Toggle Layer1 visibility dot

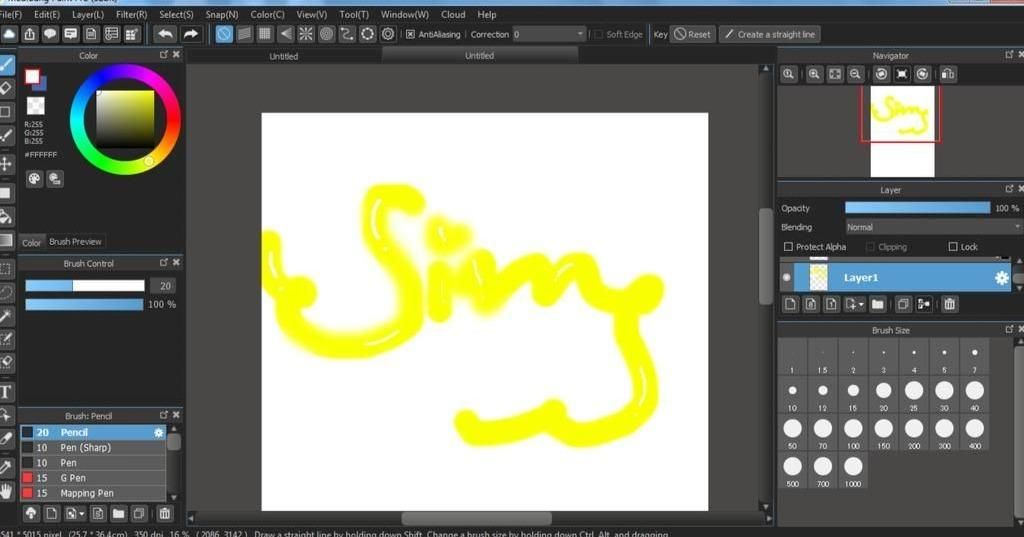[x=786, y=278]
